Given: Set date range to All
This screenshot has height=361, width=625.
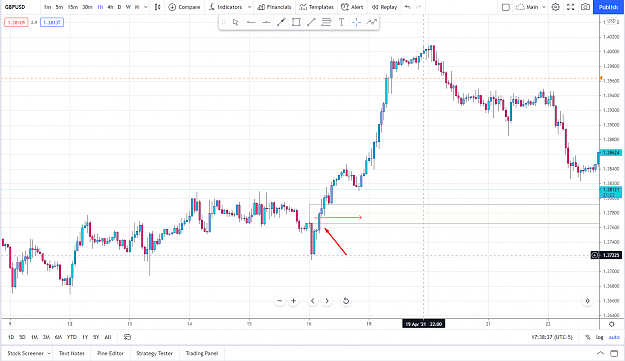Looking at the screenshot, I should (x=108, y=337).
